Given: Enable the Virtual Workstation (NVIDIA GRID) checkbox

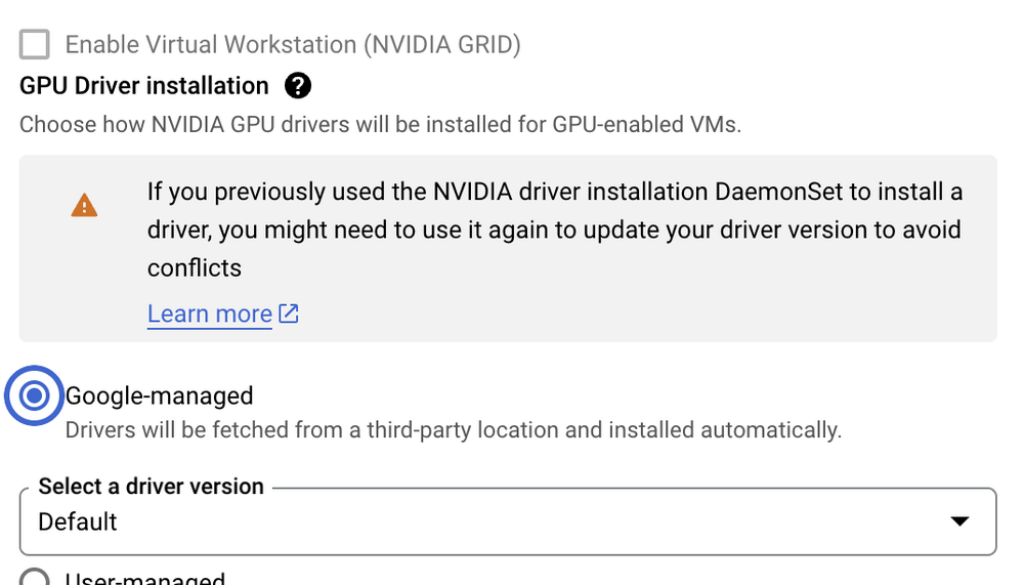Looking at the screenshot, I should tap(34, 44).
